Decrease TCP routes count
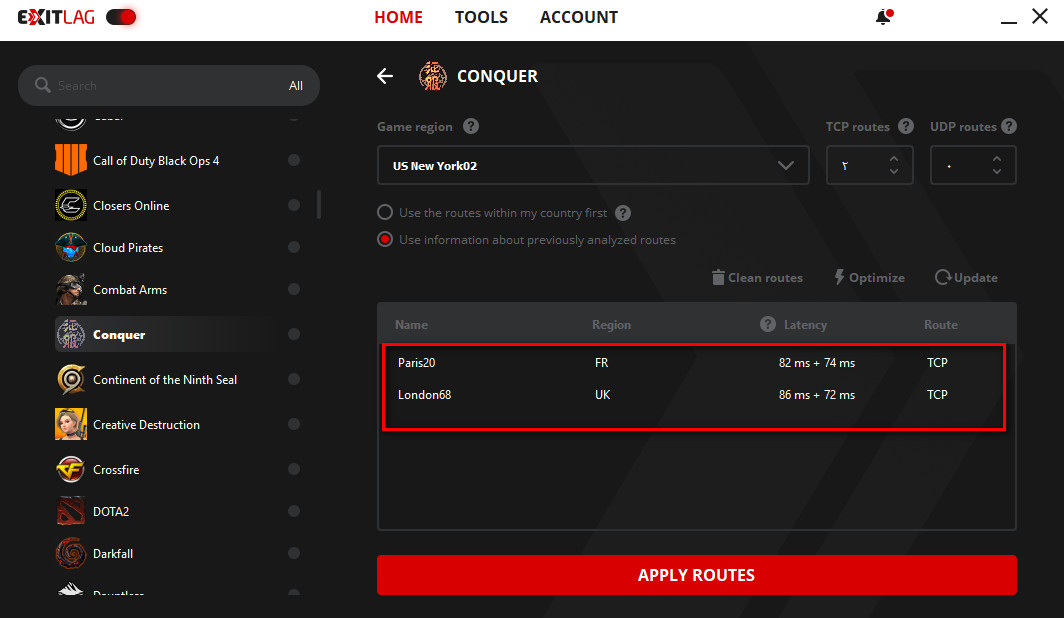This screenshot has height=618, width=1064. 894,172
